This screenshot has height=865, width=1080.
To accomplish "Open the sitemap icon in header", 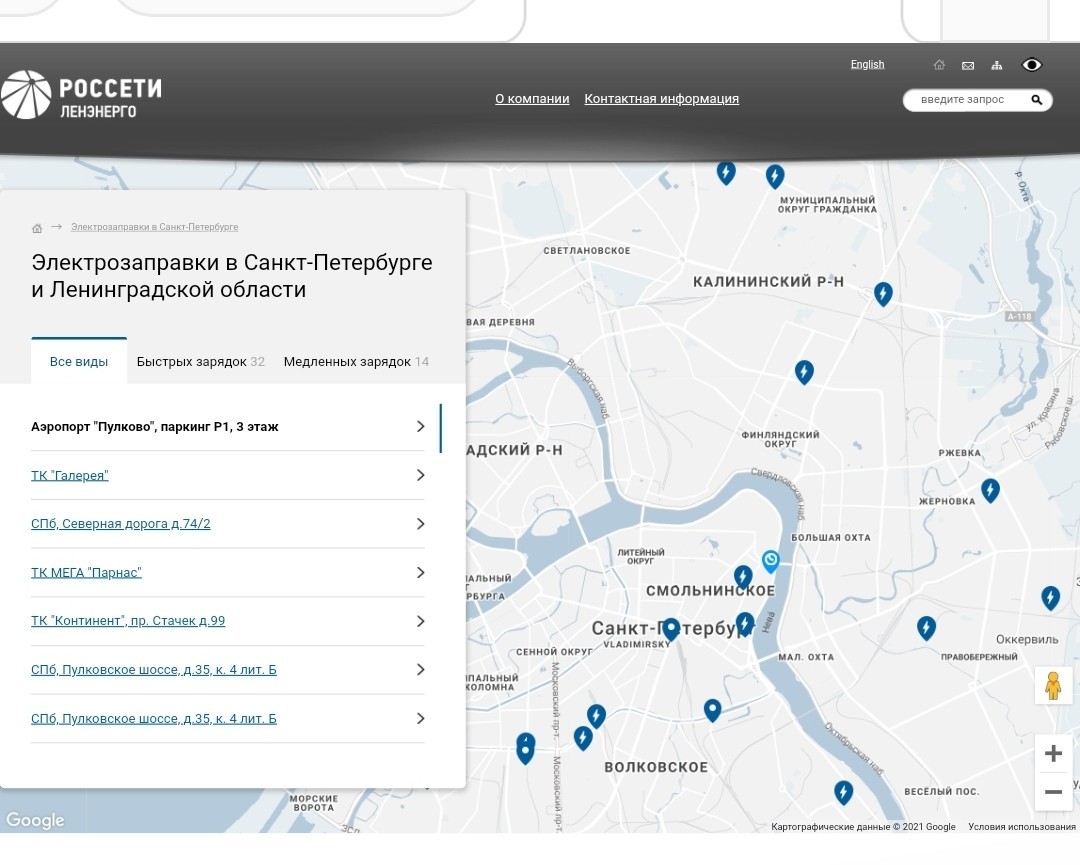I will coord(996,65).
